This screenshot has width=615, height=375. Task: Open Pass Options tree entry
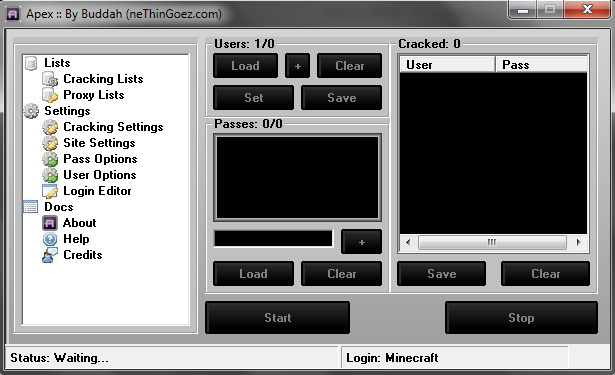[x=100, y=159]
